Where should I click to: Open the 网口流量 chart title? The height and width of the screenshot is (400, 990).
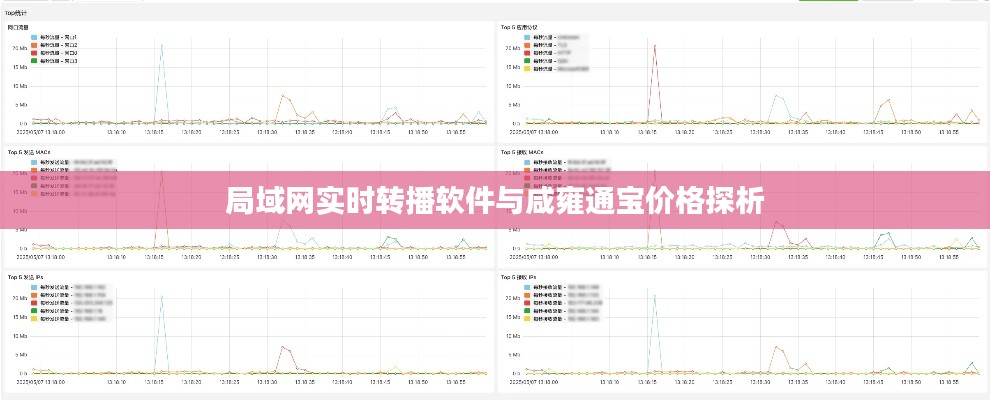pyautogui.click(x=19, y=27)
